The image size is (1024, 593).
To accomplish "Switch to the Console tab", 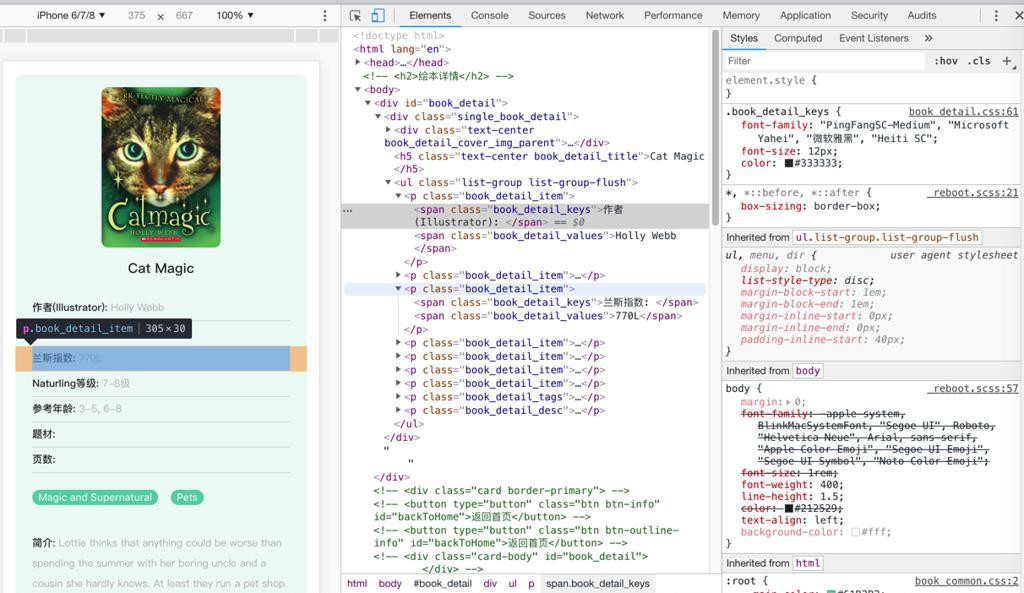I will tap(489, 16).
